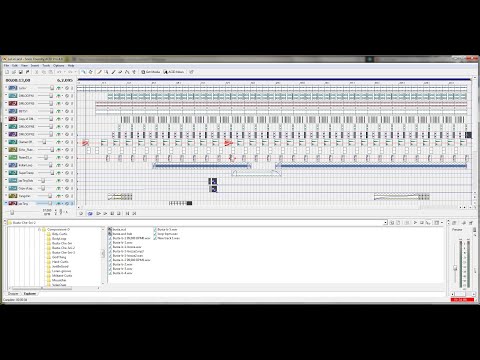Start preview with the Explorer play icon
The height and width of the screenshot is (360, 480).
click(x=415, y=223)
